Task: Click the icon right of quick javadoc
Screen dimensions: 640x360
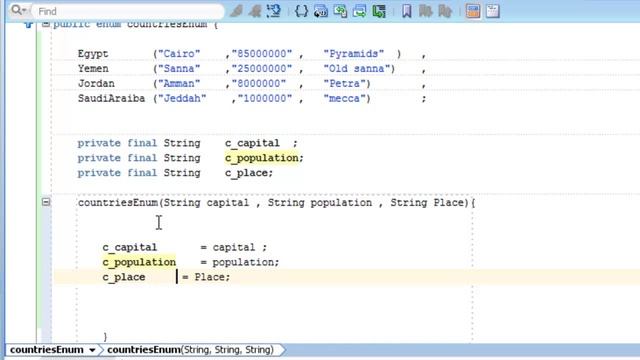Action: (x=340, y=11)
